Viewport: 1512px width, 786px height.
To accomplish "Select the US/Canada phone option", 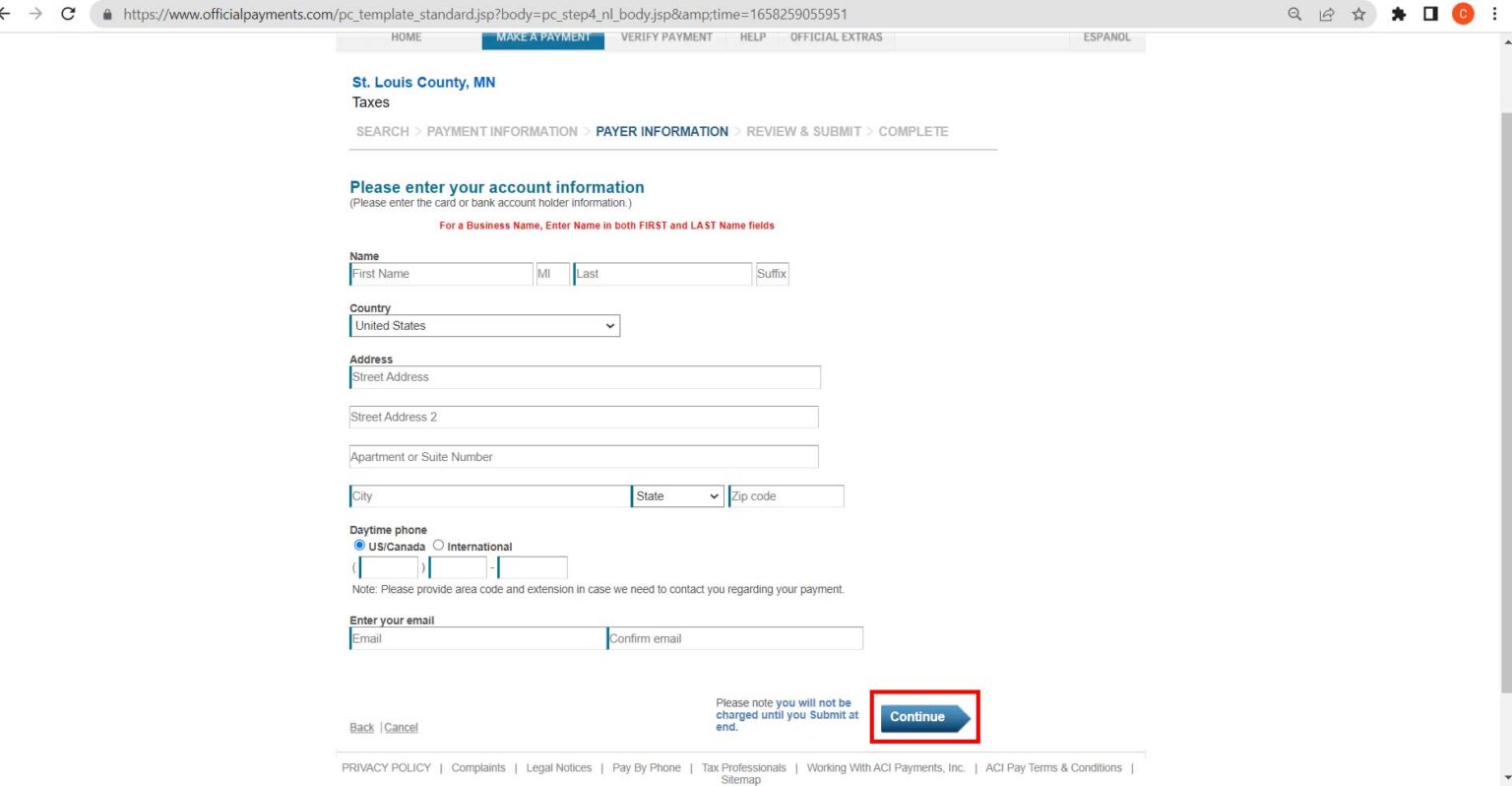I will 359,545.
